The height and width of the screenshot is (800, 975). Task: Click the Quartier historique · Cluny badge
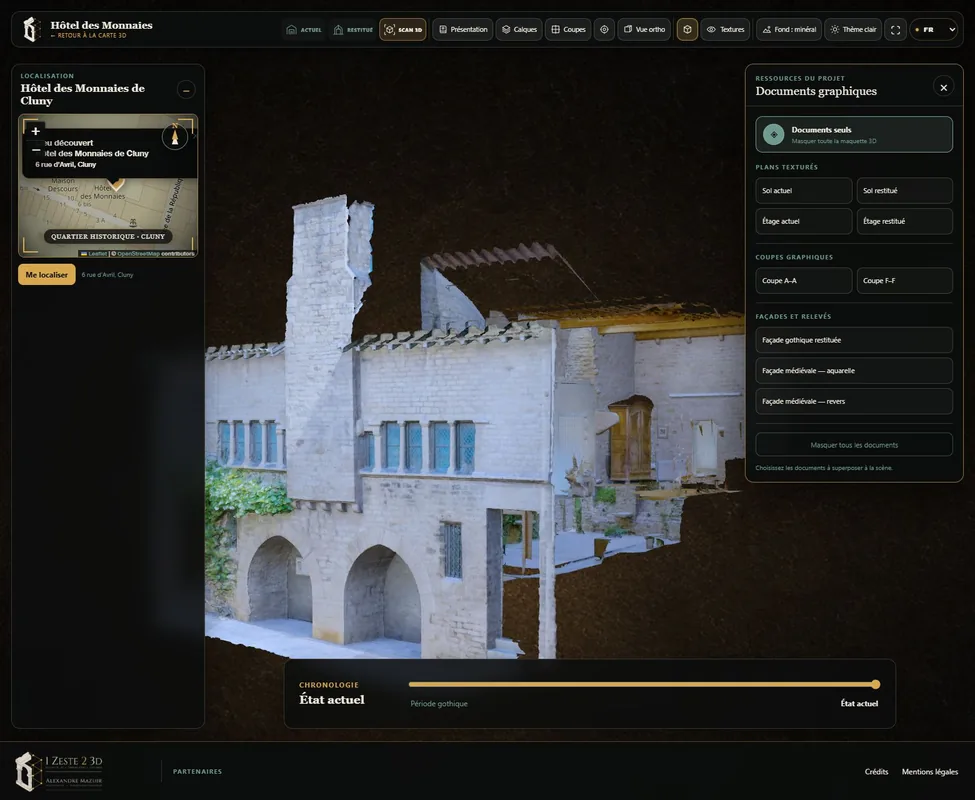(x=108, y=236)
